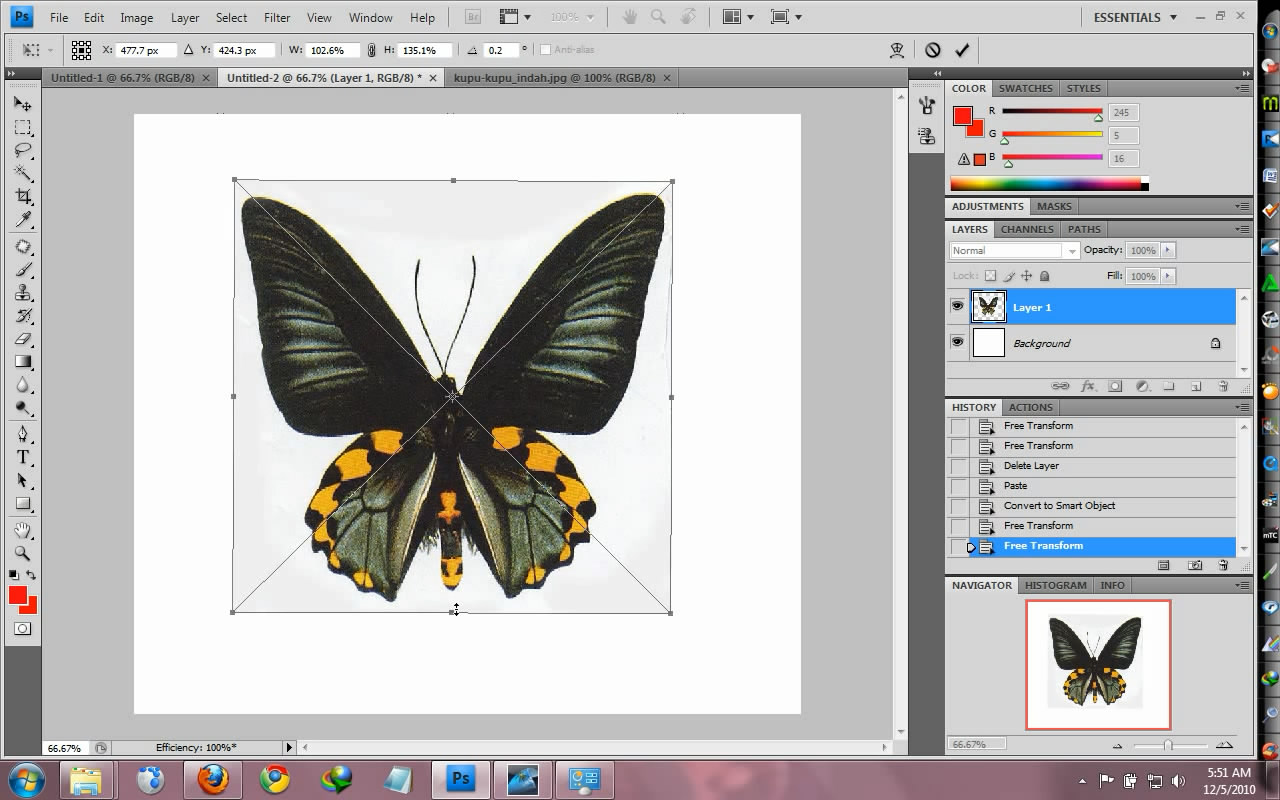Viewport: 1280px width, 800px height.
Task: Open the Fill slider arrow
Action: [1168, 276]
